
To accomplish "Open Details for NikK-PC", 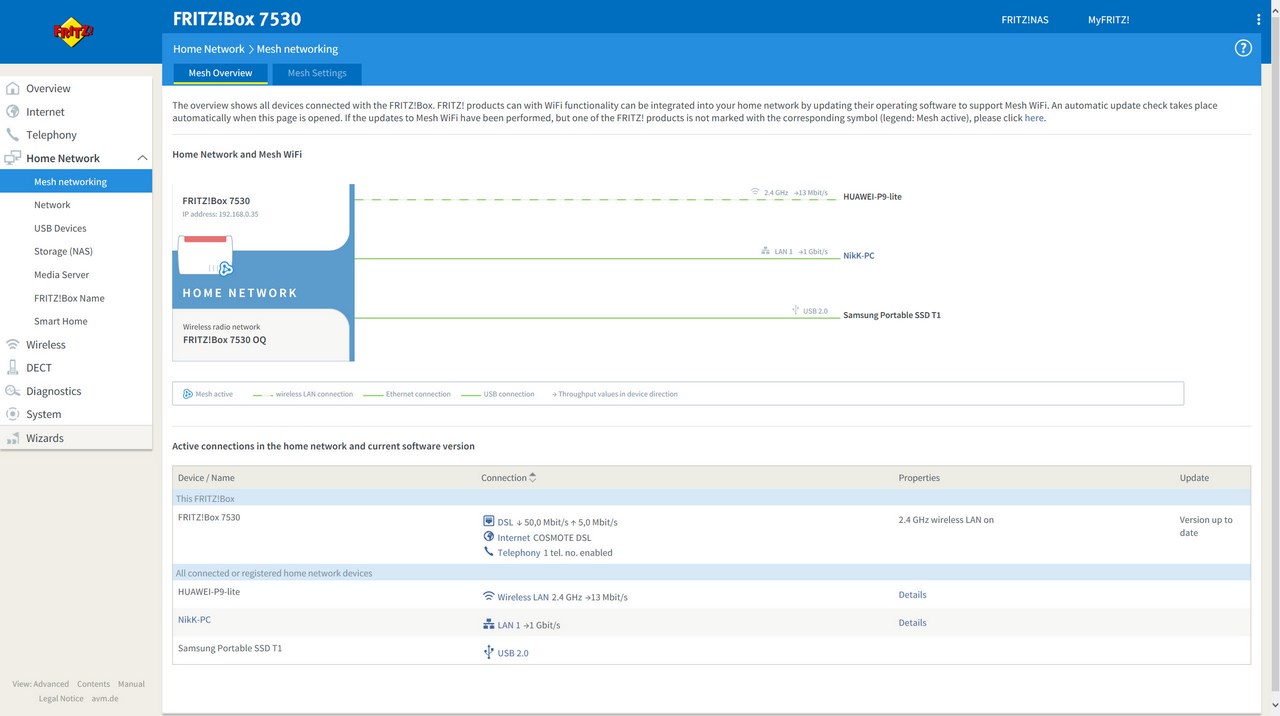I will [912, 623].
